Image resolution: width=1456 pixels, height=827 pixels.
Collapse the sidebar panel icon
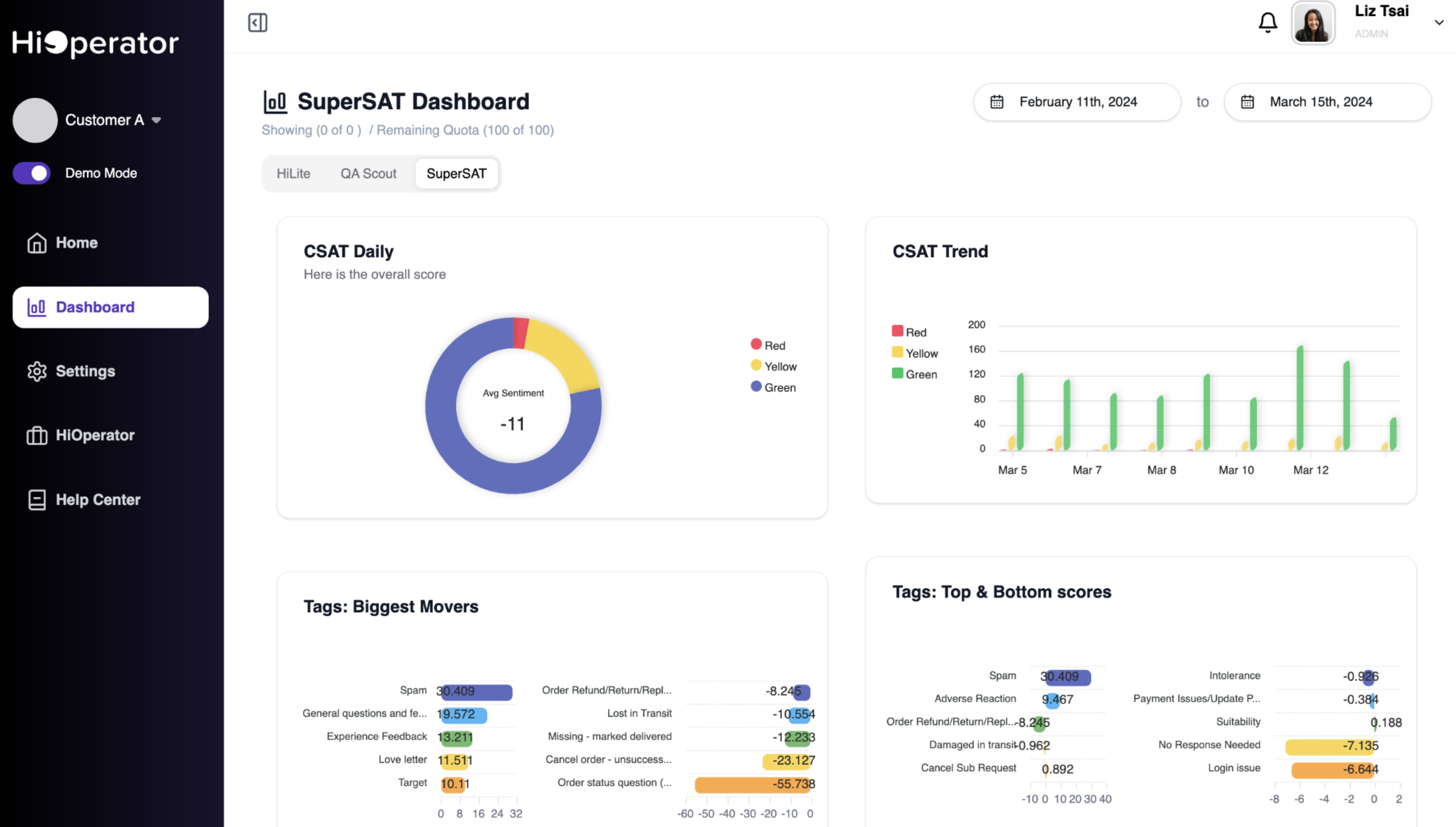coord(258,23)
